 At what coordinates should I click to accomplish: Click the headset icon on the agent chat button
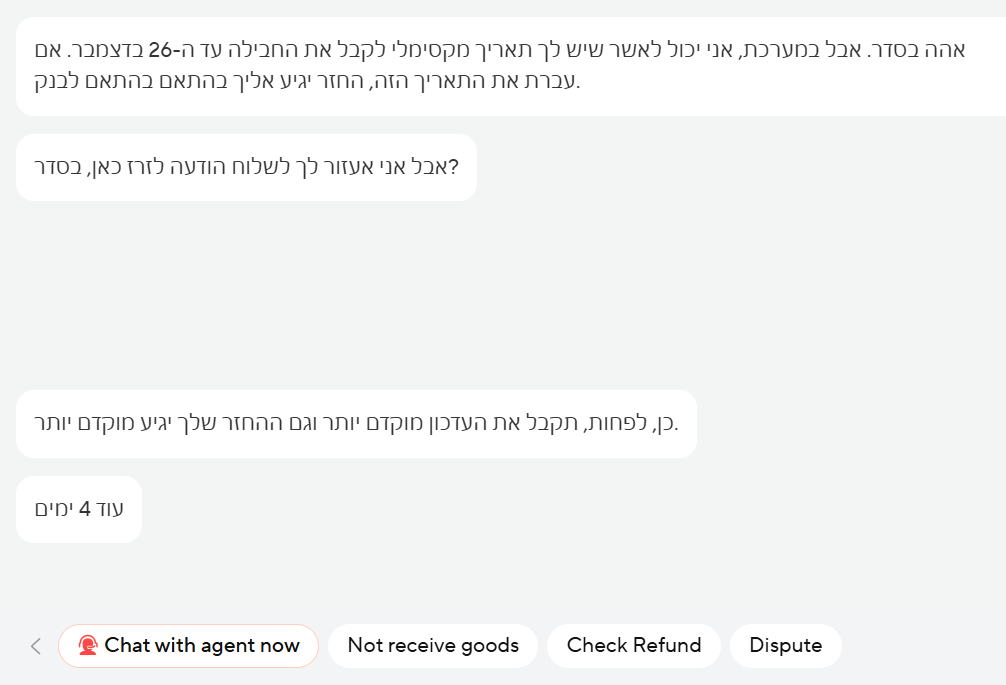pos(88,646)
